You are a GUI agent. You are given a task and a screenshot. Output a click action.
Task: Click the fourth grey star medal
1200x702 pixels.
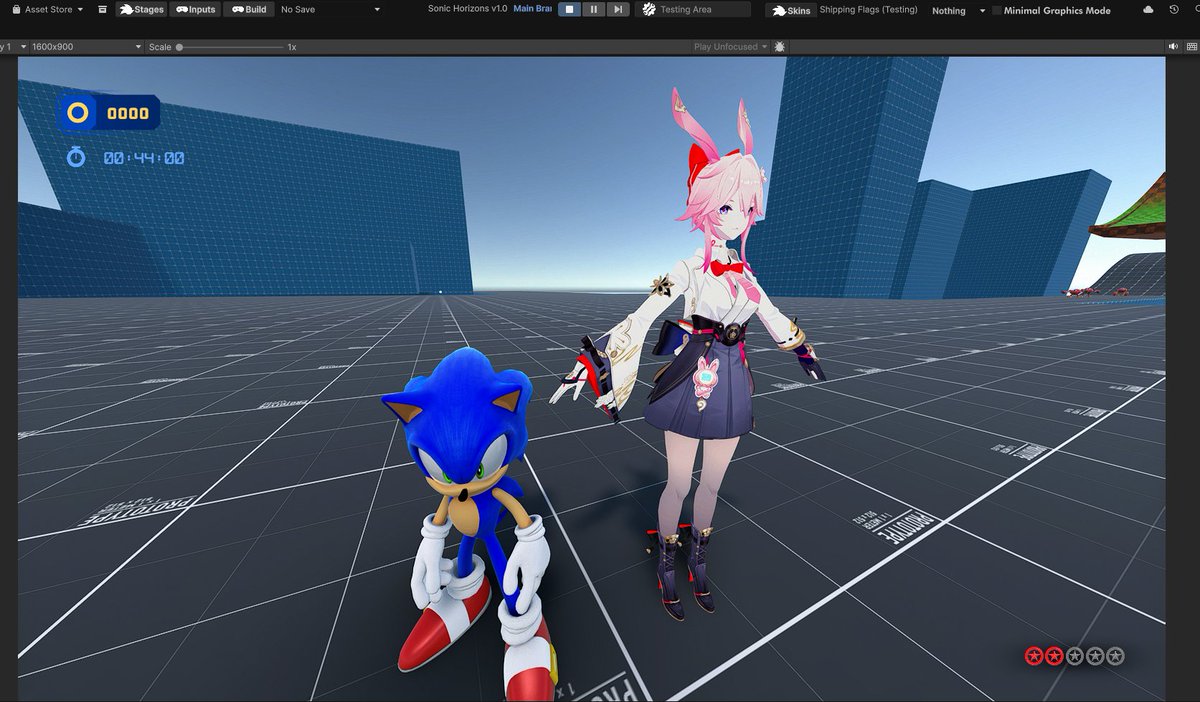tap(1095, 656)
